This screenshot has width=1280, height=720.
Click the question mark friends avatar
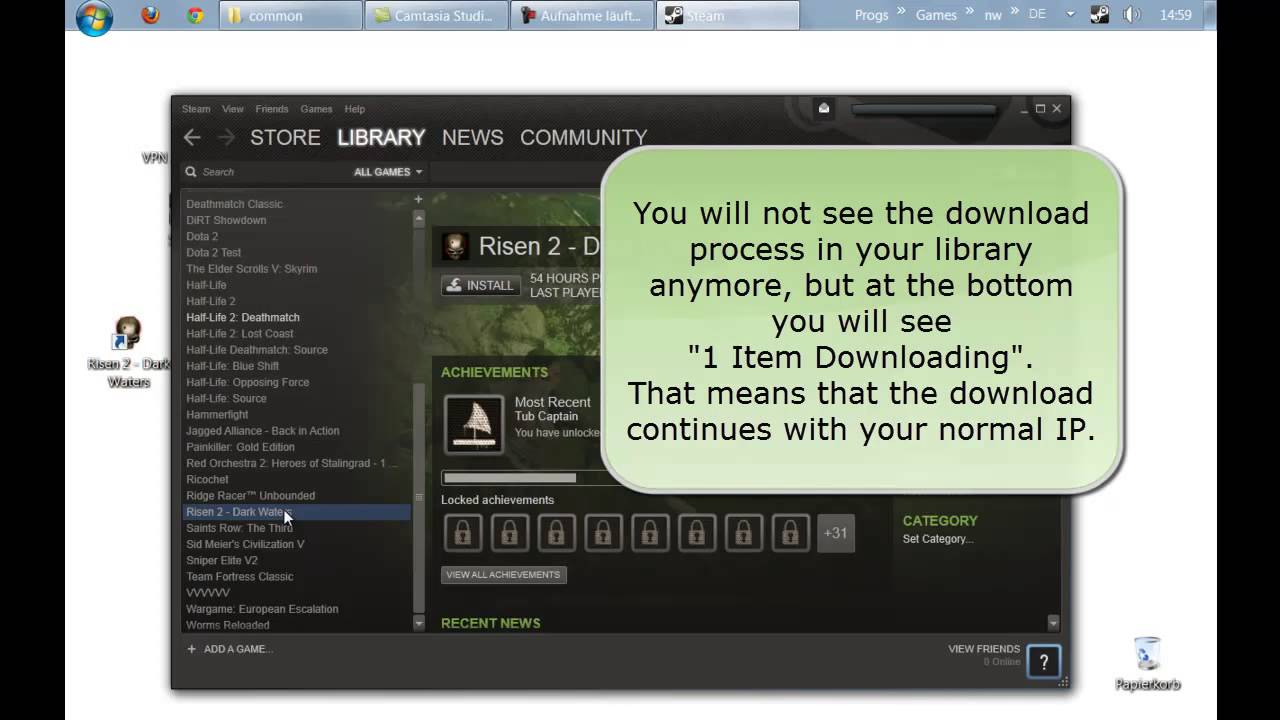pyautogui.click(x=1044, y=661)
